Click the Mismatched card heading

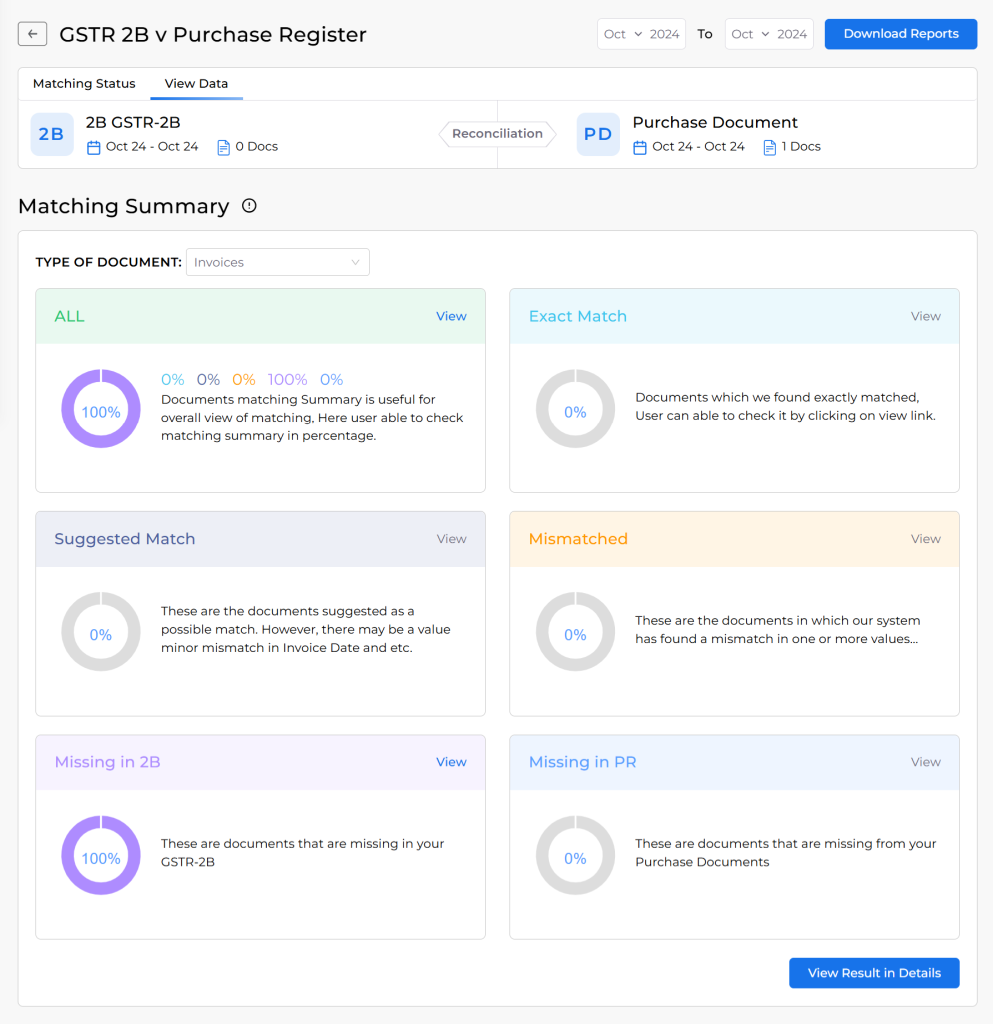578,539
